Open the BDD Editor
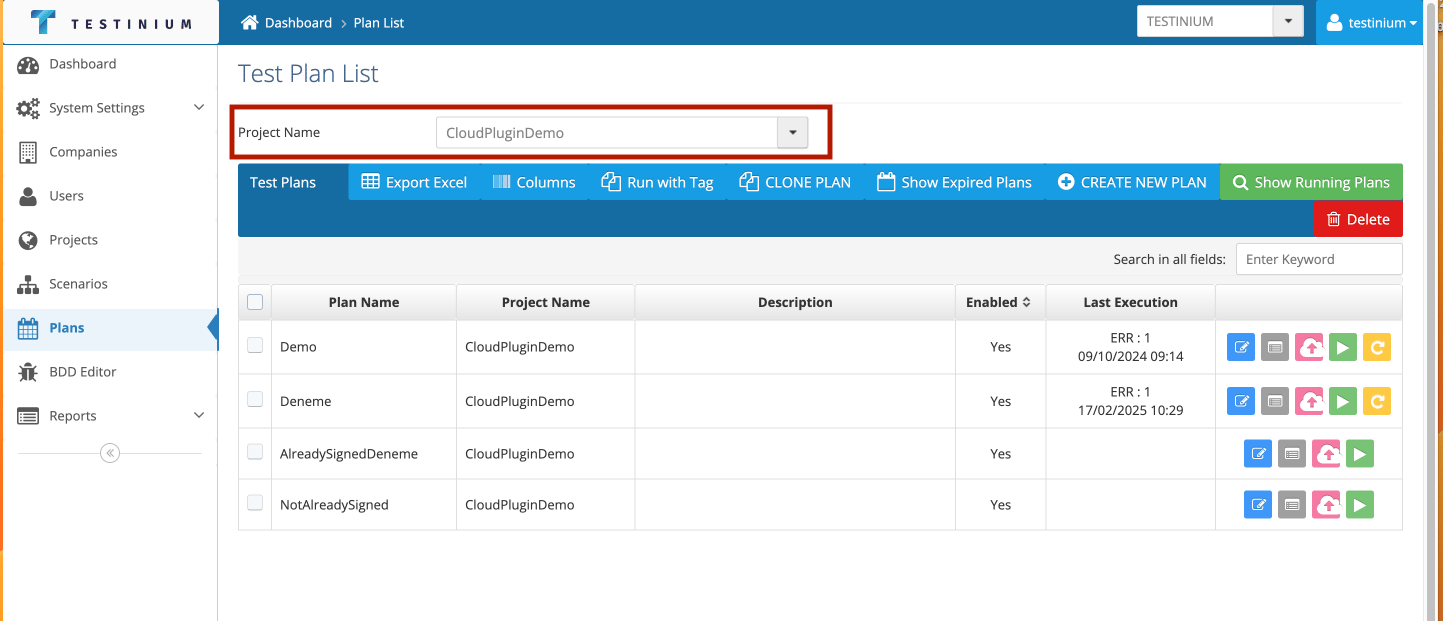The image size is (1443, 621). coord(110,372)
